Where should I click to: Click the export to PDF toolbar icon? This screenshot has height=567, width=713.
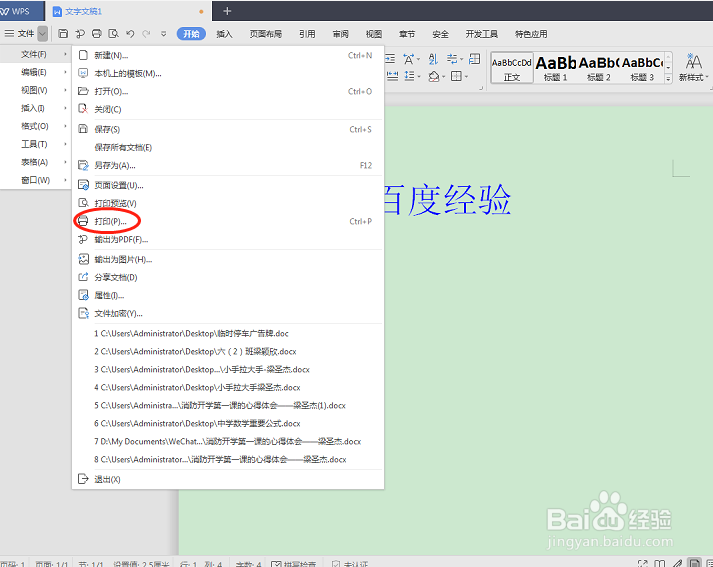[80, 34]
